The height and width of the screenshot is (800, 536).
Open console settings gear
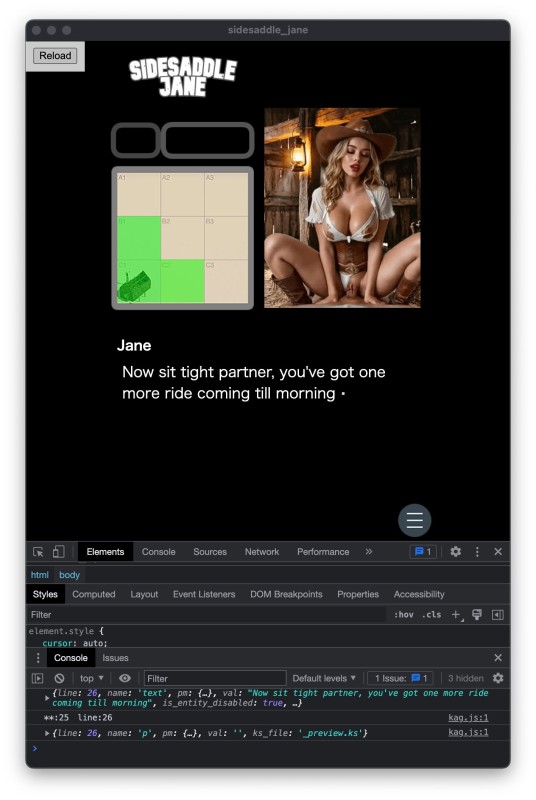click(498, 678)
